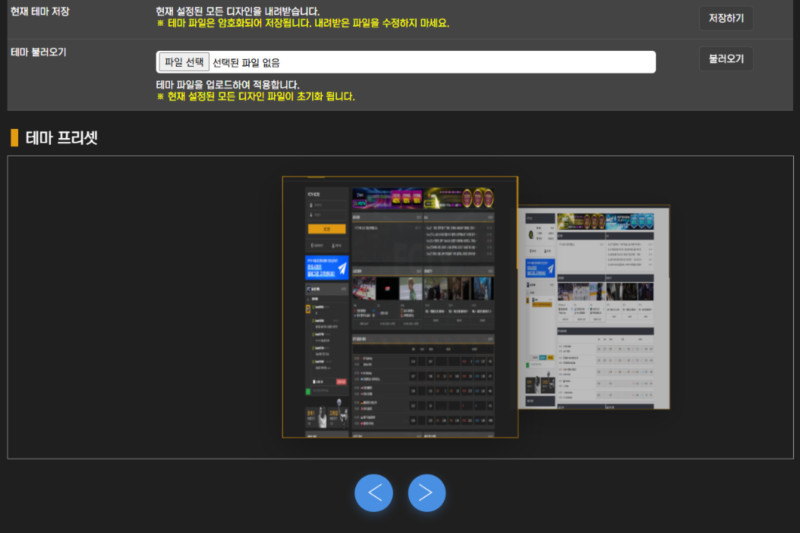800x533 pixels.
Task: Click the 테마 불러오기 row label
Action: click(x=38, y=51)
